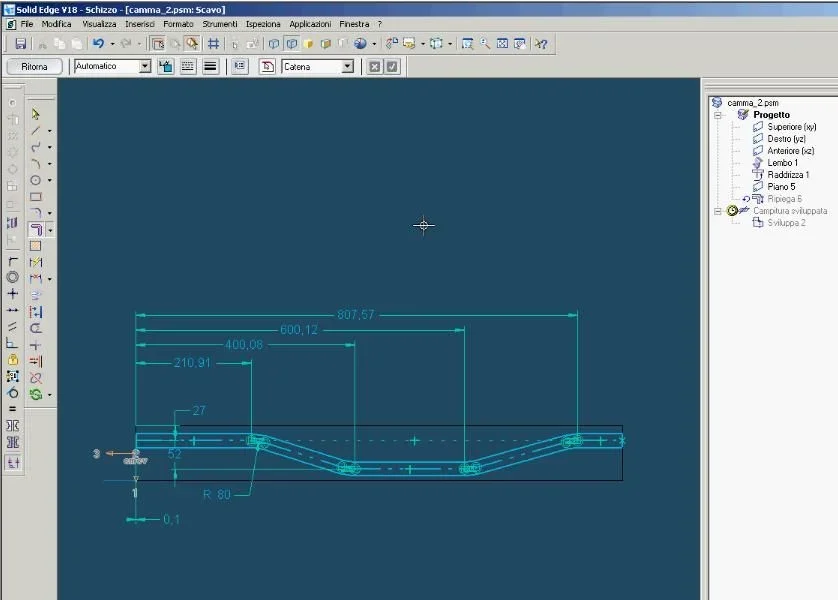
Task: Click the Ritorna button
Action: pyautogui.click(x=34, y=66)
